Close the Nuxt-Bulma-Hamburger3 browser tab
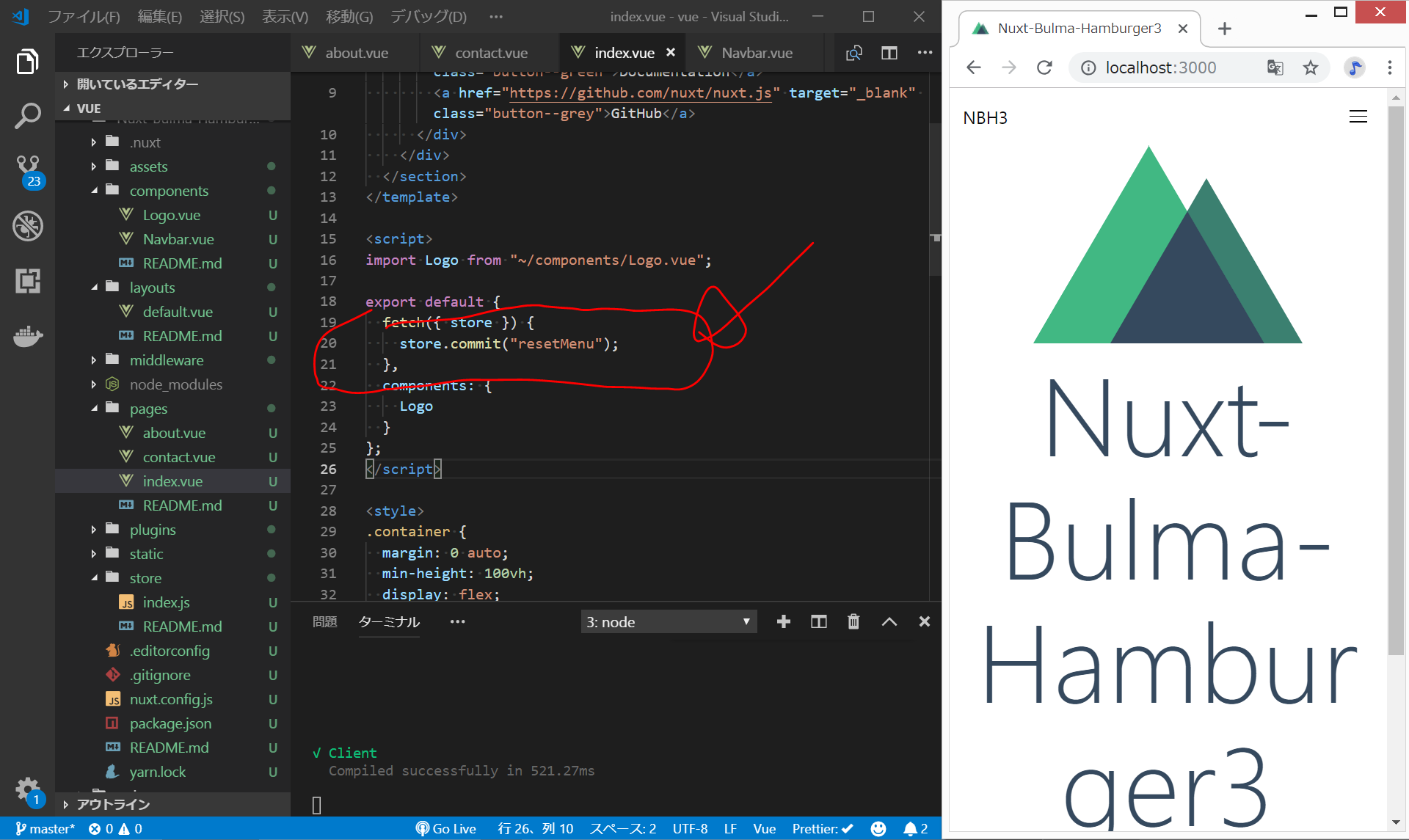1409x840 pixels. (1183, 29)
